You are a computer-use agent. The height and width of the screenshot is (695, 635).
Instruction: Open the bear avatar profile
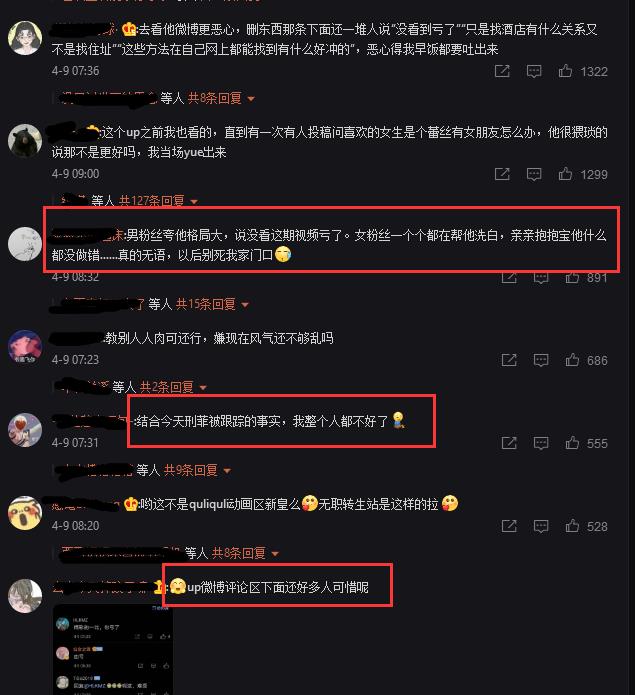point(25,141)
